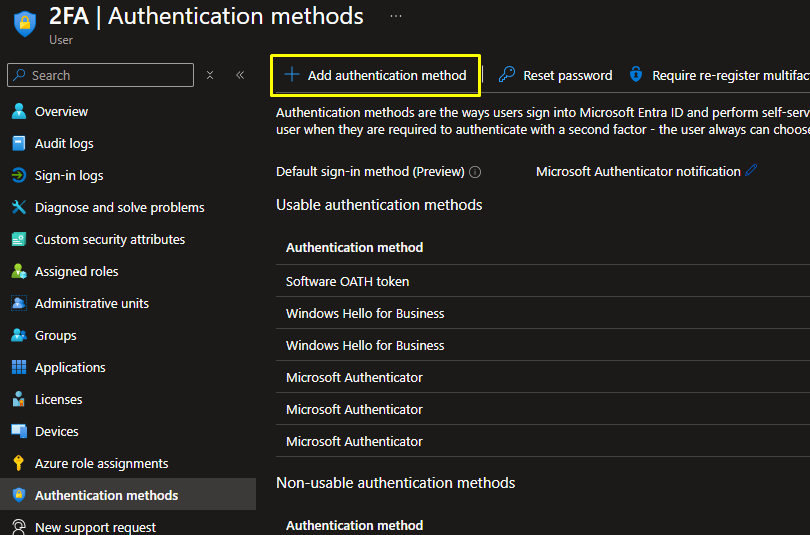Viewport: 810px width, 535px height.
Task: Click the pencil icon beside Microsoft Authenticator notification
Action: click(752, 171)
